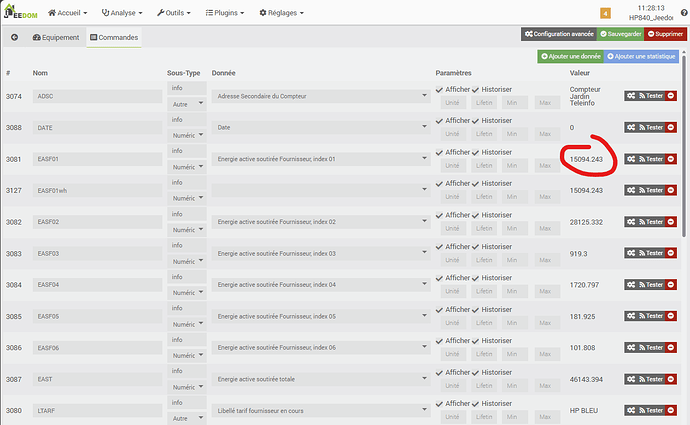Click the help question mark icon
The image size is (690, 425).
683,10
